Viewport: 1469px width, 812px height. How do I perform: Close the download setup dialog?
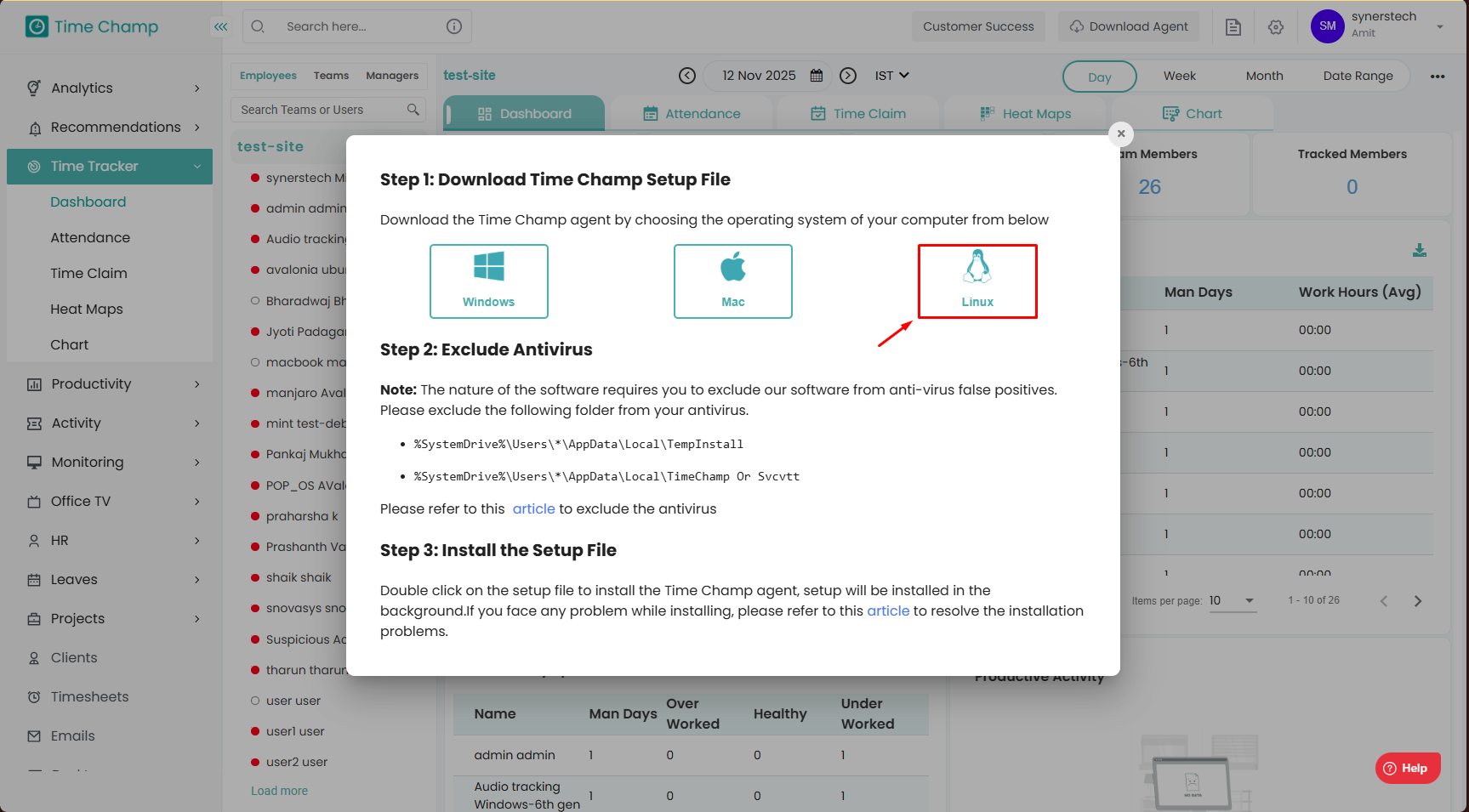pos(1121,133)
